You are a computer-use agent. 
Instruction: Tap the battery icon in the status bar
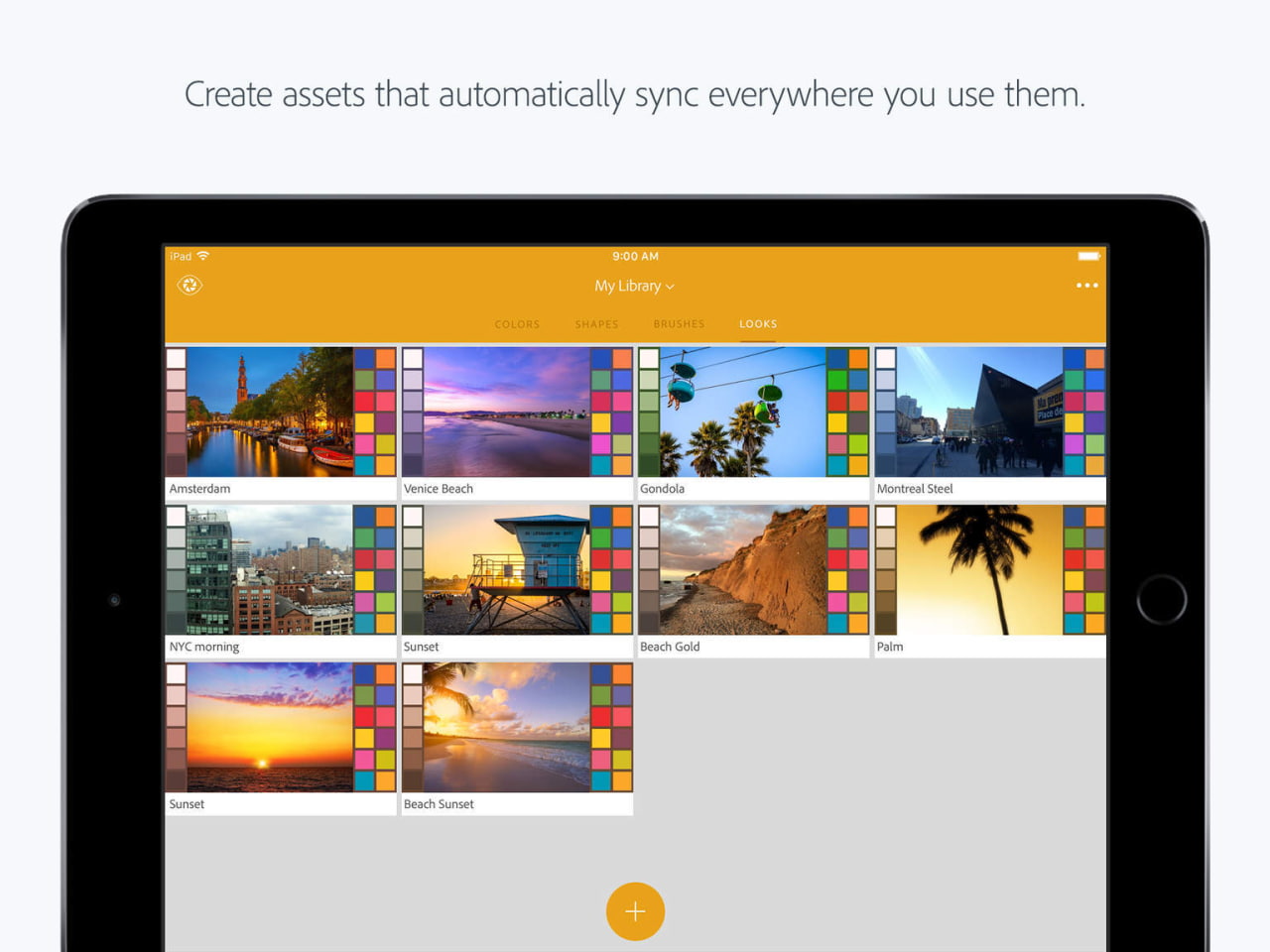coord(1088,256)
